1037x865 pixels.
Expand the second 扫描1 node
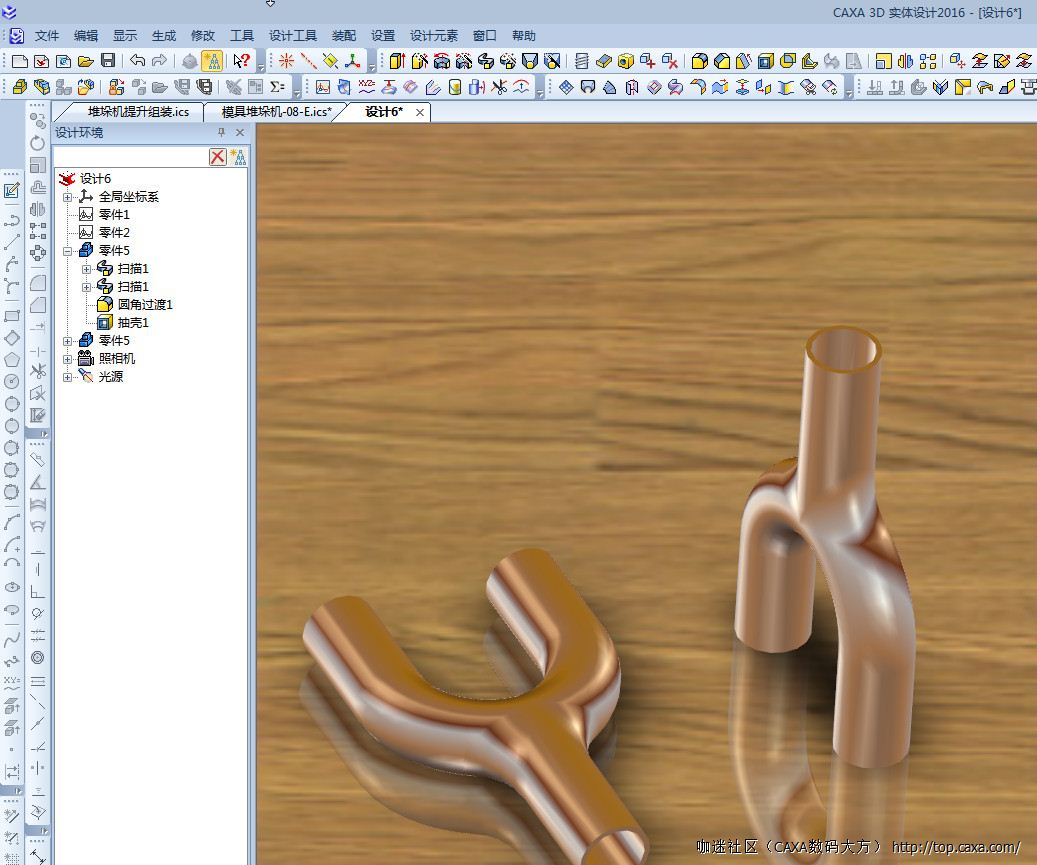click(86, 287)
